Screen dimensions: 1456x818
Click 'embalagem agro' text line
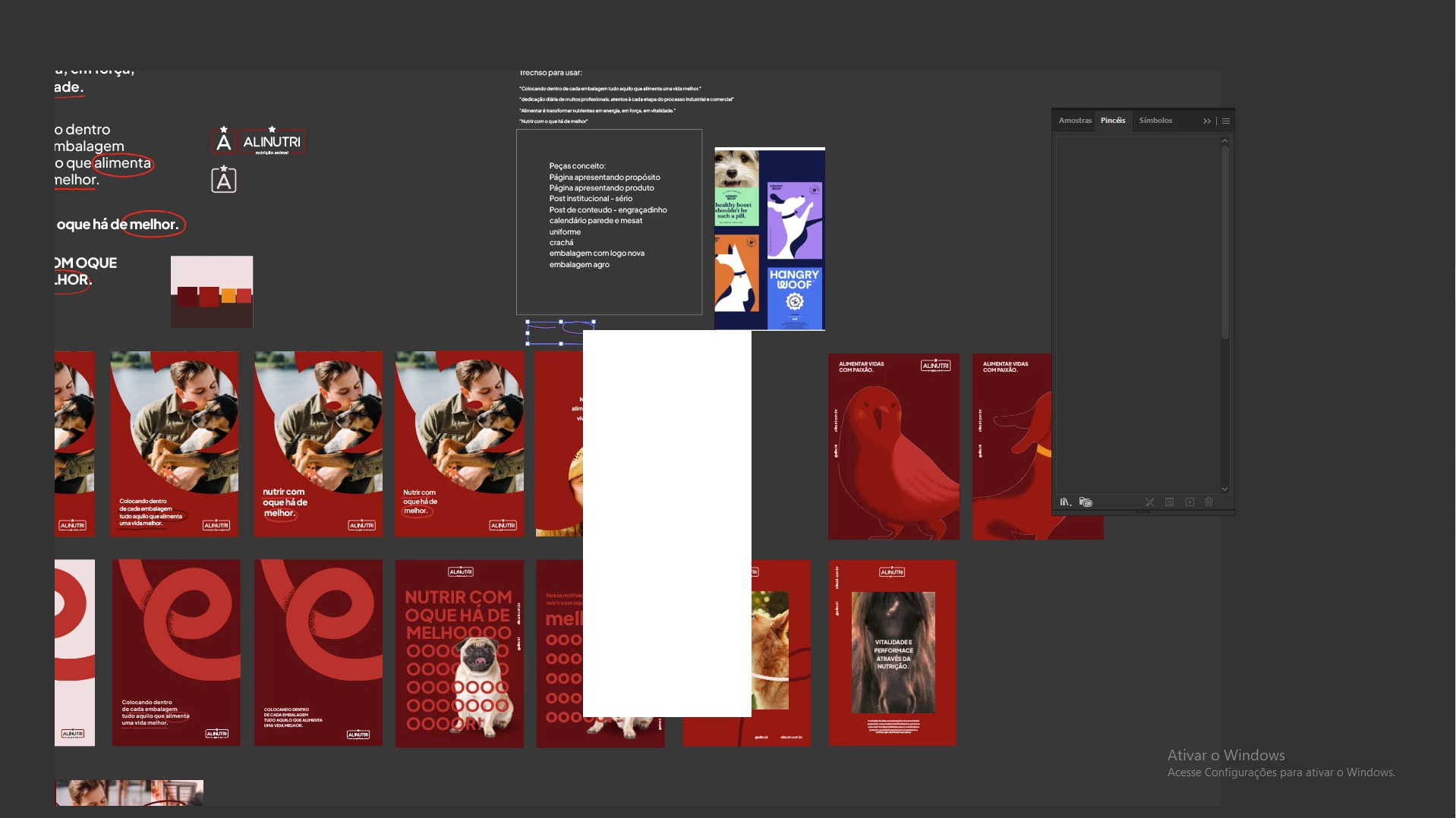(579, 265)
